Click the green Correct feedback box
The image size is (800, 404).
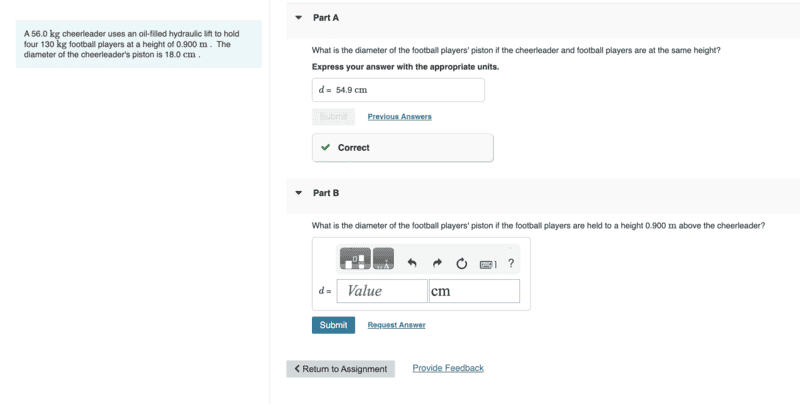coord(403,147)
